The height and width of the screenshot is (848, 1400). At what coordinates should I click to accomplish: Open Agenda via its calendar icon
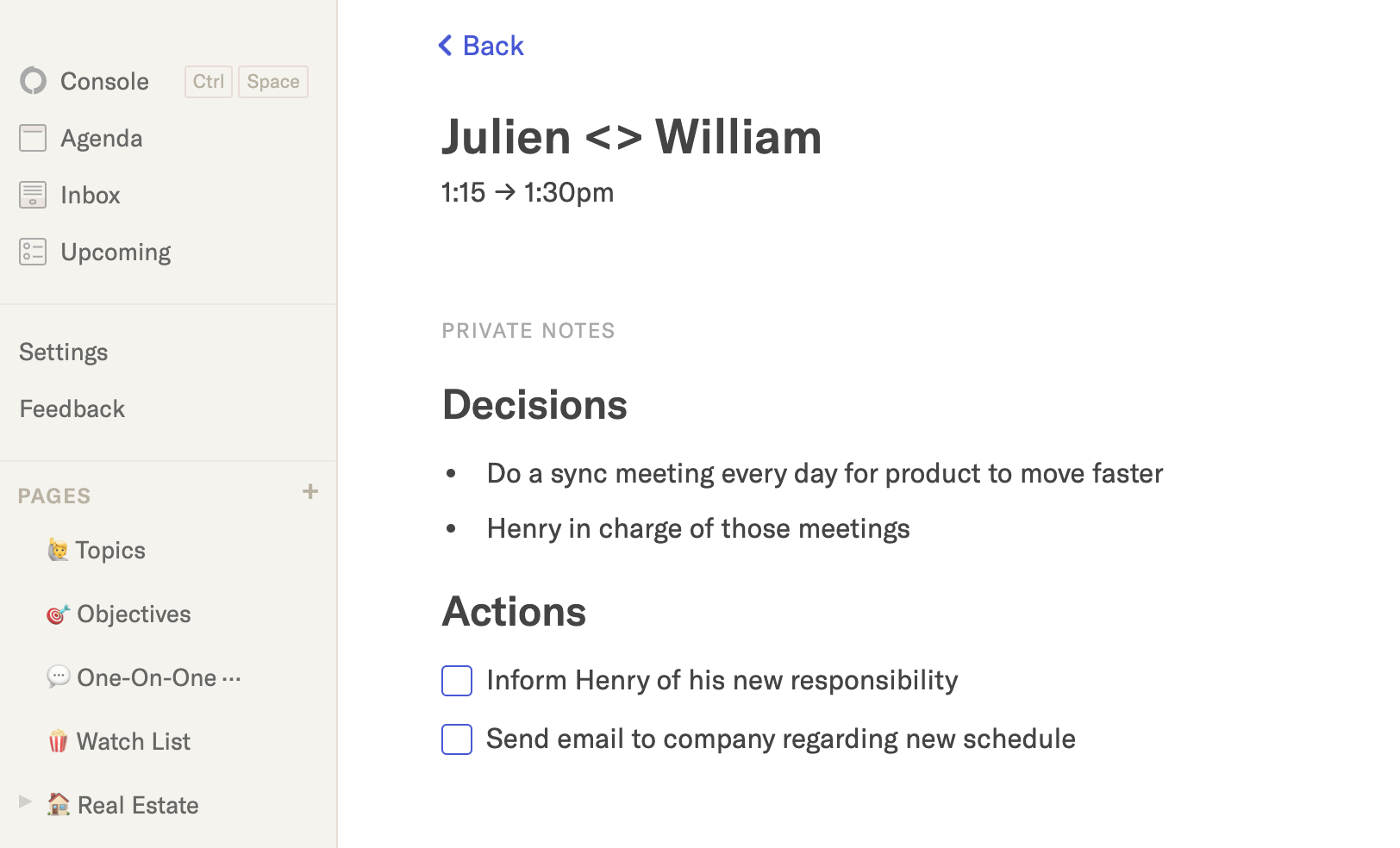(x=33, y=138)
